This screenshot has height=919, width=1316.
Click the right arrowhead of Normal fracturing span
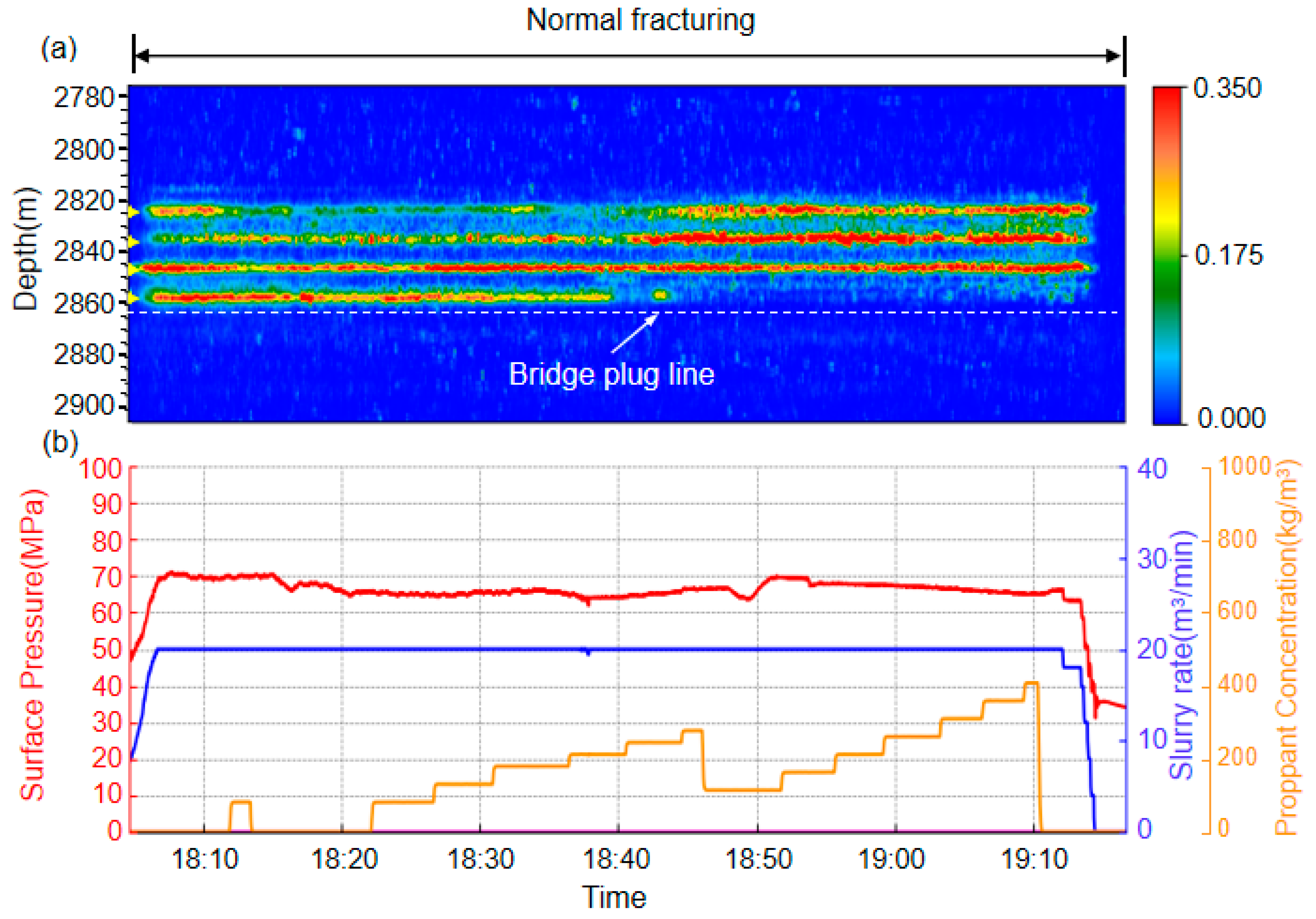pos(1113,56)
